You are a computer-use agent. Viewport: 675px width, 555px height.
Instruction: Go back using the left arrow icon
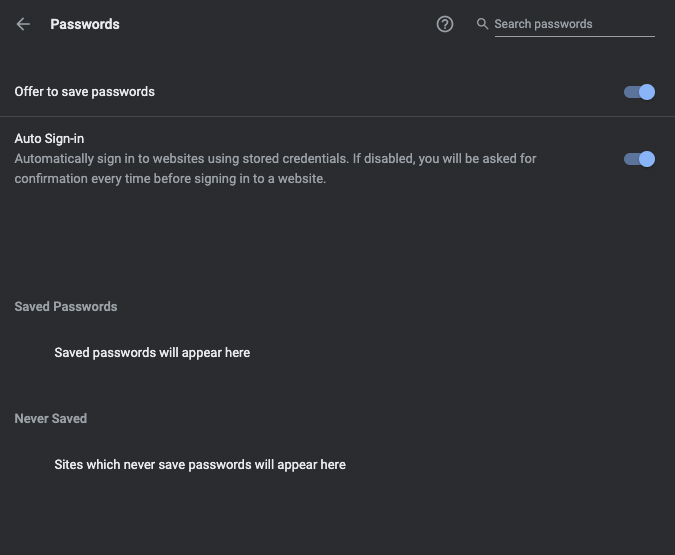click(23, 24)
